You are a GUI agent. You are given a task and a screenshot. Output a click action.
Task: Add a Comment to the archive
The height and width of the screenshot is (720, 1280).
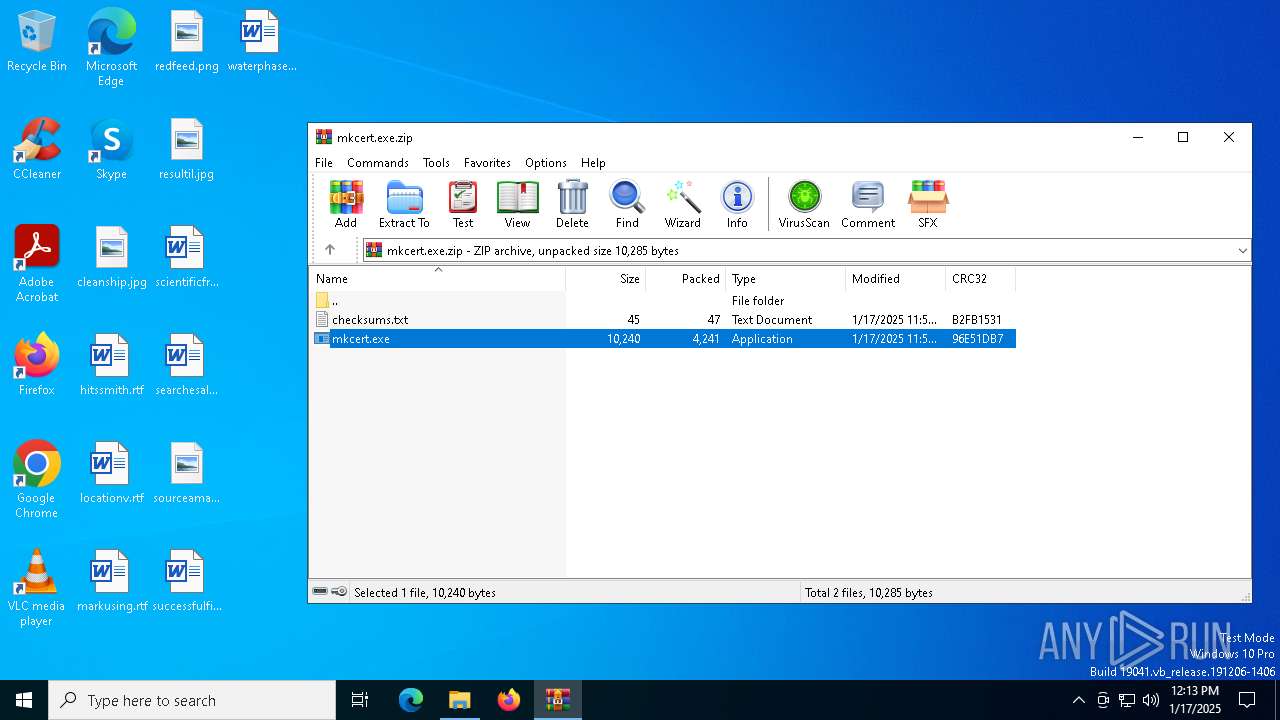[868, 205]
